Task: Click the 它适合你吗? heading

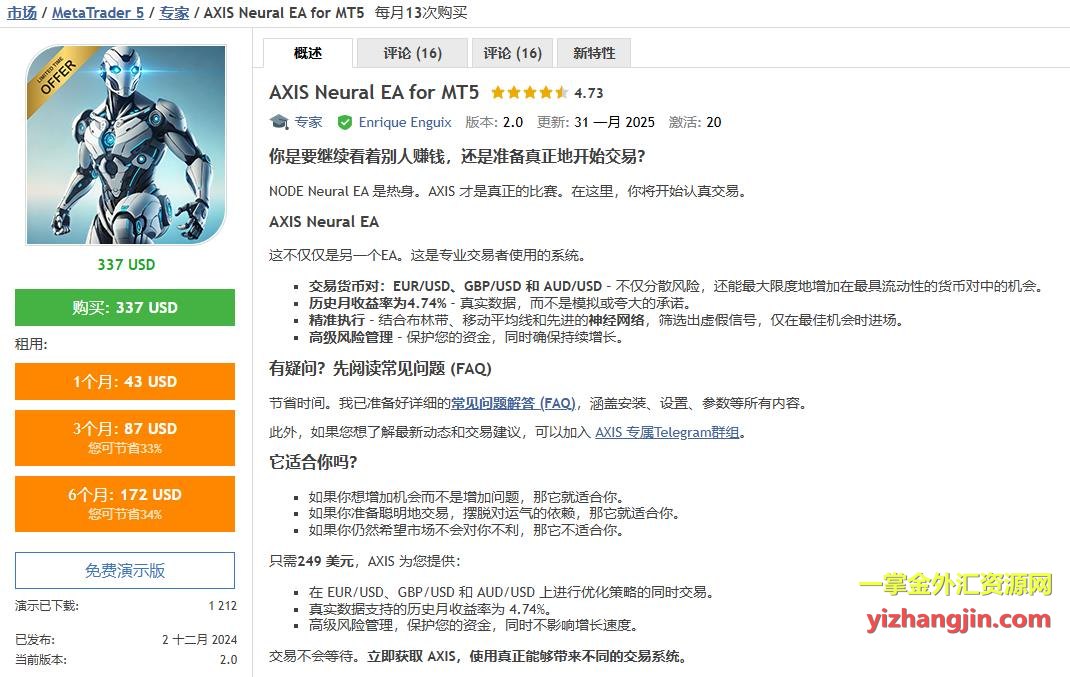Action: click(313, 462)
